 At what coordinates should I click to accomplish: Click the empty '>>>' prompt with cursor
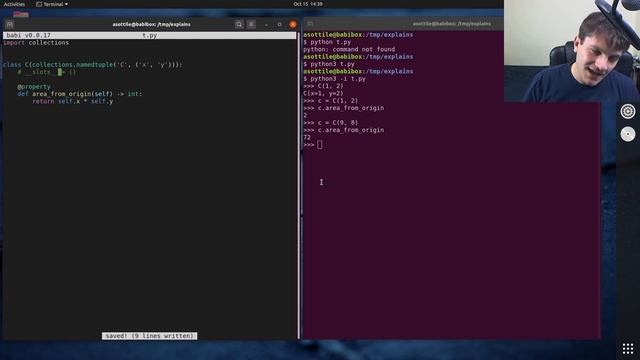313,145
